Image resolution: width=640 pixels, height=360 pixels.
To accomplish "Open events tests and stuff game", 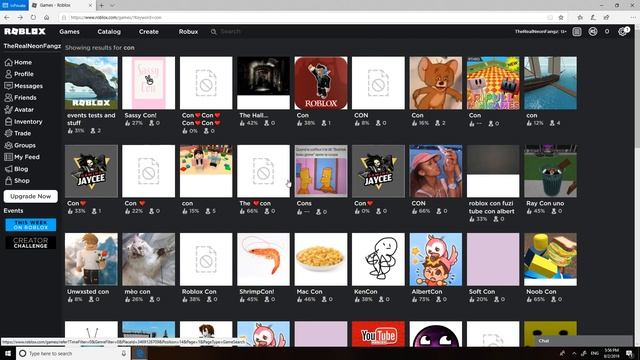I will [91, 83].
